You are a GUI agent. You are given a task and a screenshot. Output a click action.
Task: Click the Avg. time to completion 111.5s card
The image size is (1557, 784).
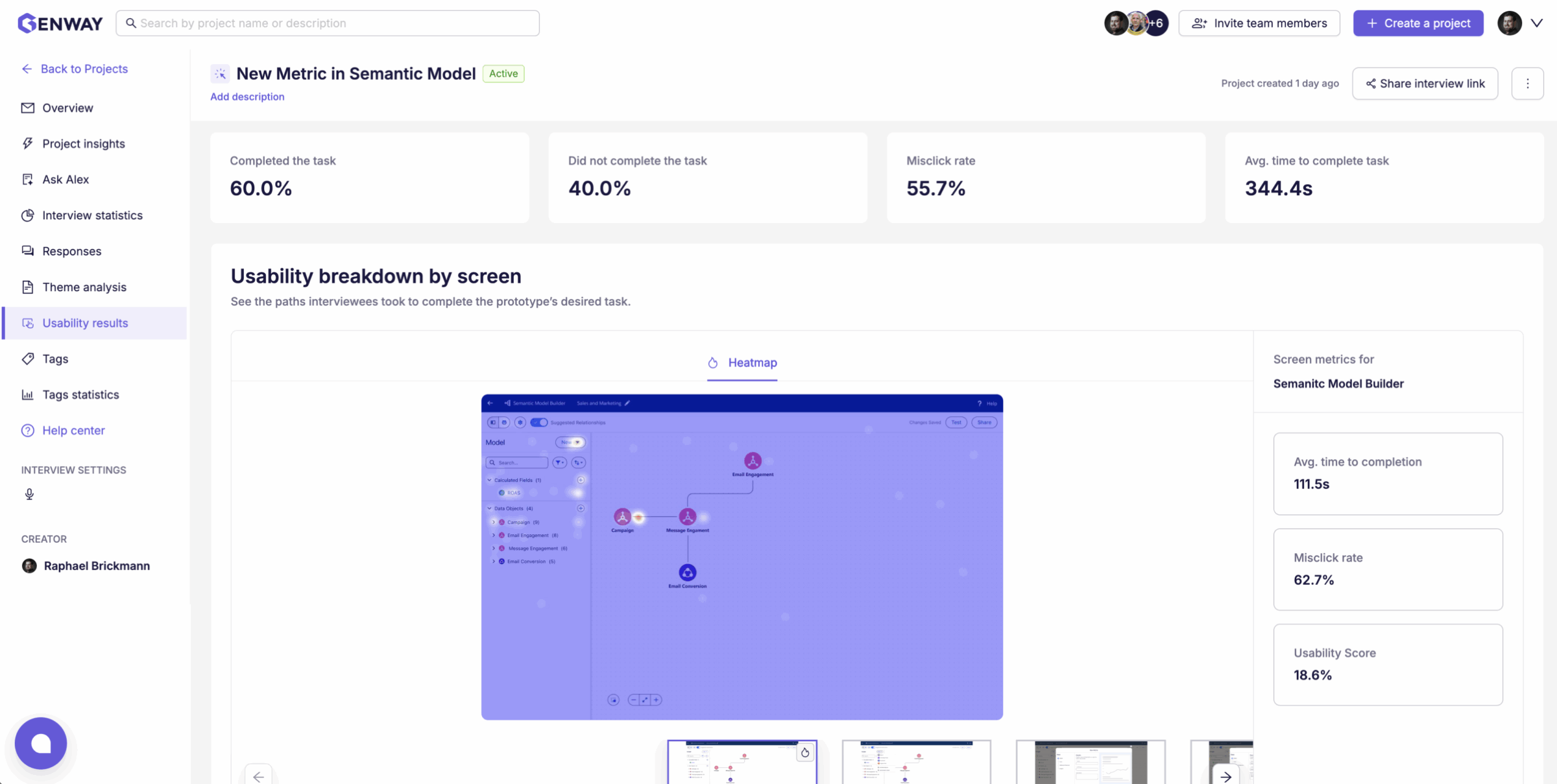point(1388,473)
